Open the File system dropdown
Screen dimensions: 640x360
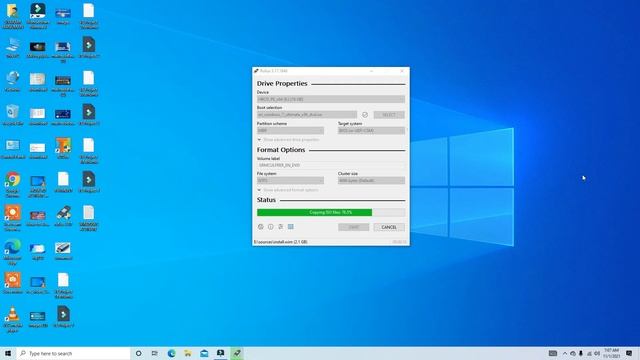(x=290, y=180)
